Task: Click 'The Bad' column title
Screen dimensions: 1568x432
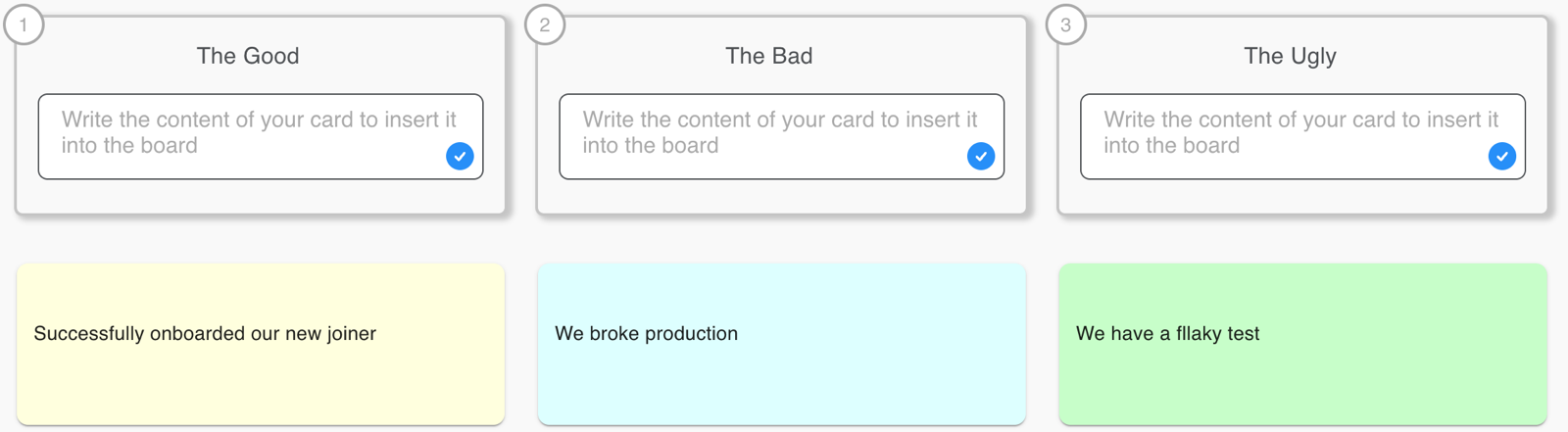Action: [769, 56]
